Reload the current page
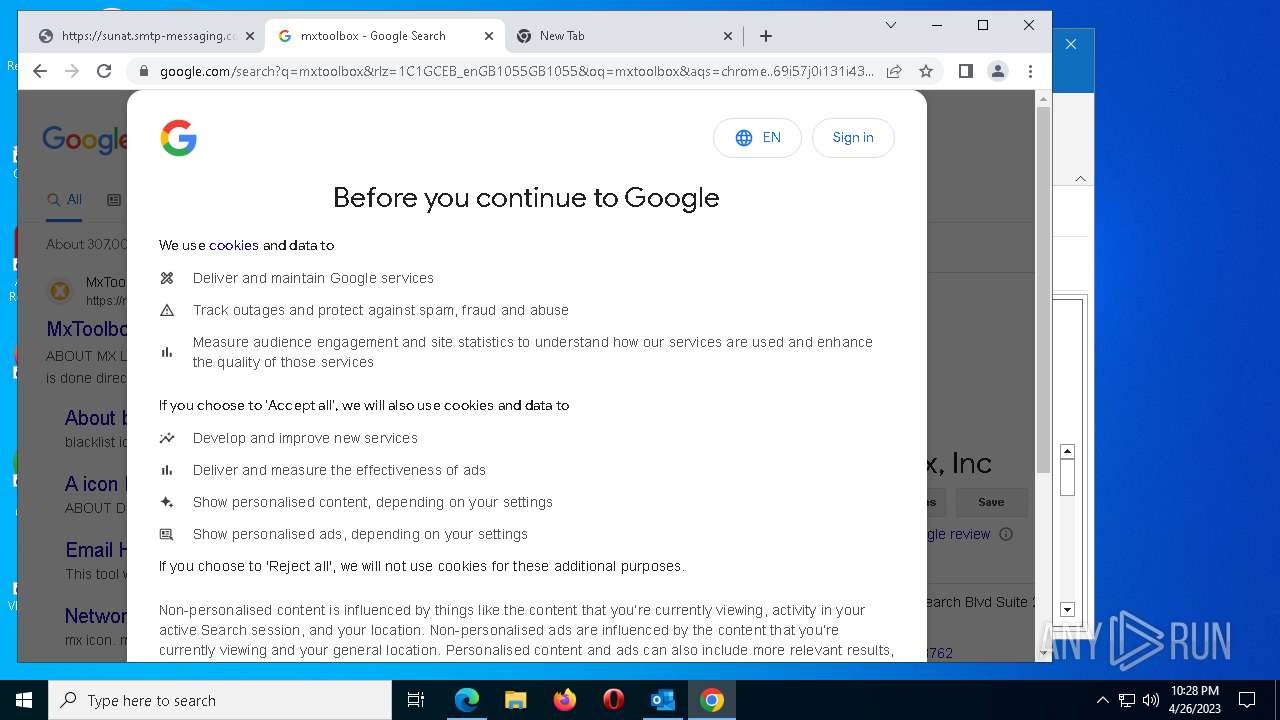1280x720 pixels. coord(104,71)
